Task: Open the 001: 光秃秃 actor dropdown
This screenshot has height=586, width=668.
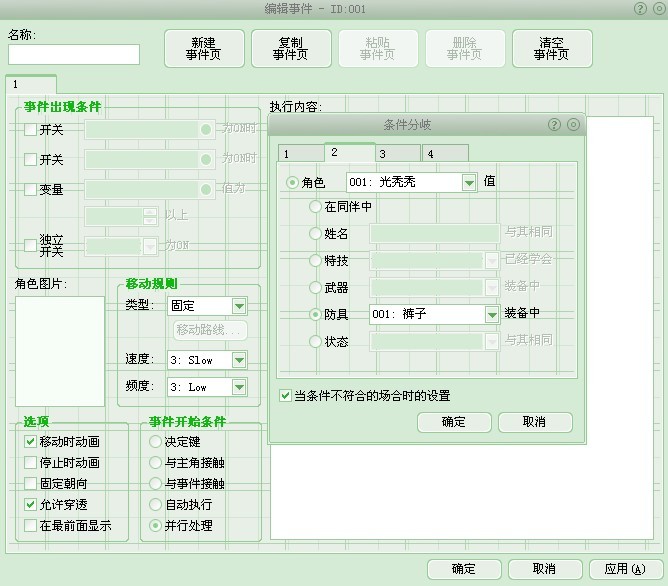Action: 469,183
